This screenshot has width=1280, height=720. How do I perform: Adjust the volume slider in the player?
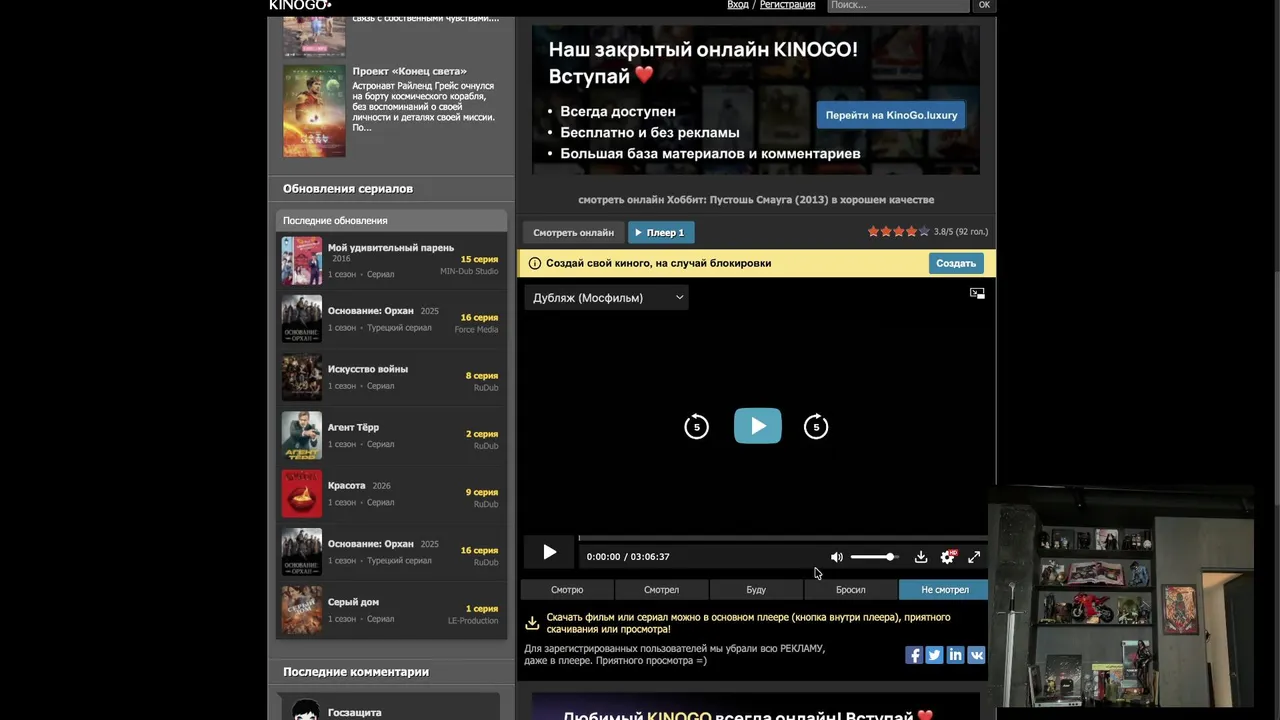(x=875, y=557)
